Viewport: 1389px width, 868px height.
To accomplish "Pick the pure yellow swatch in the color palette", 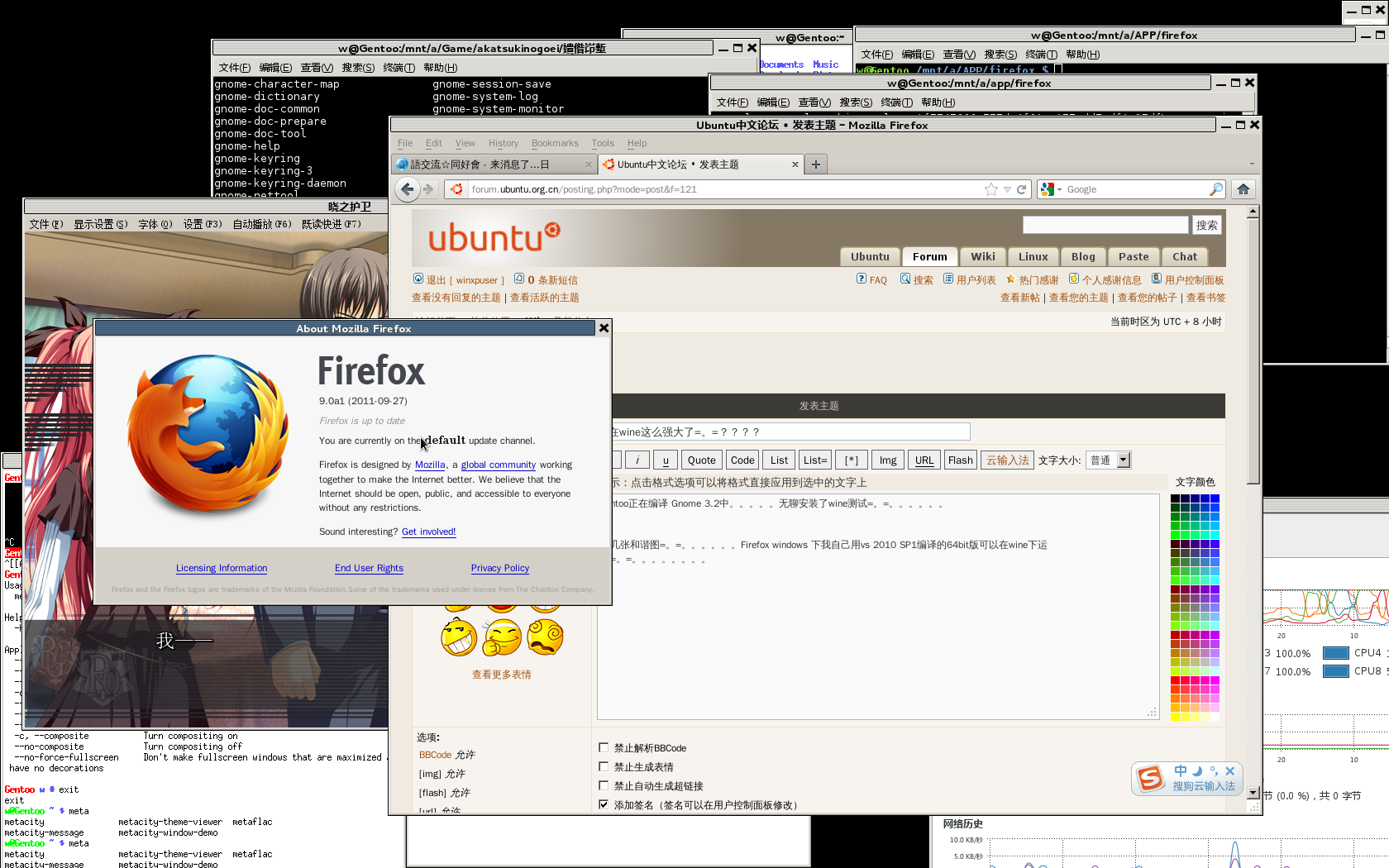I will [x=1175, y=716].
